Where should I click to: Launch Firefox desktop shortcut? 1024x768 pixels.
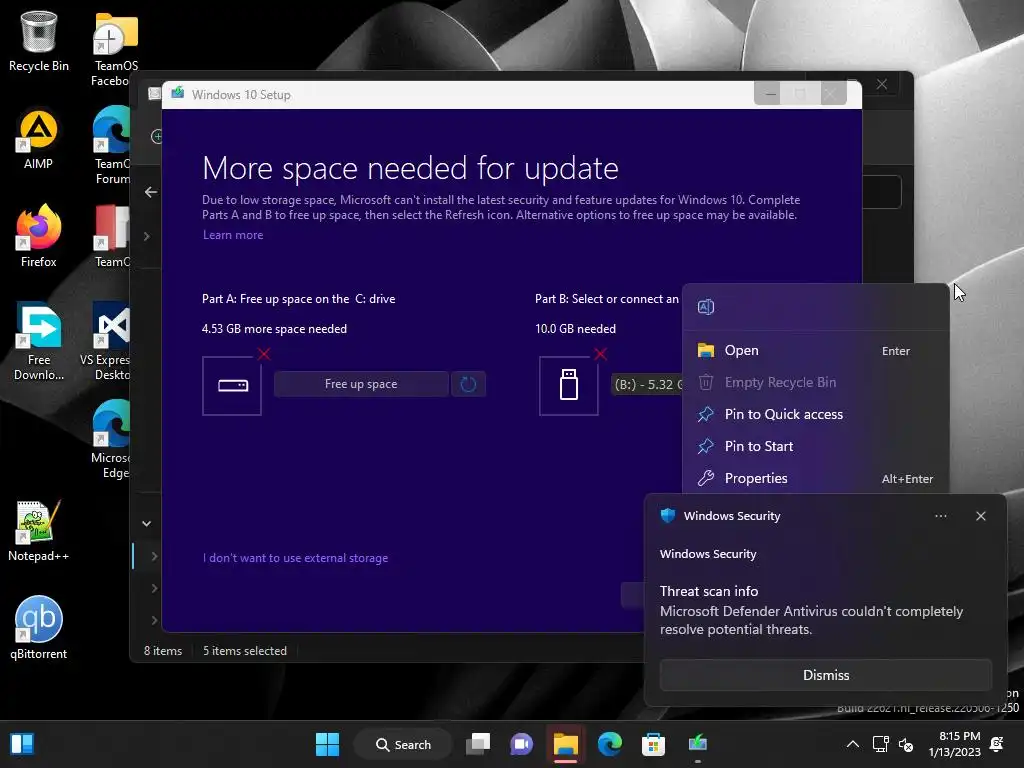39,236
